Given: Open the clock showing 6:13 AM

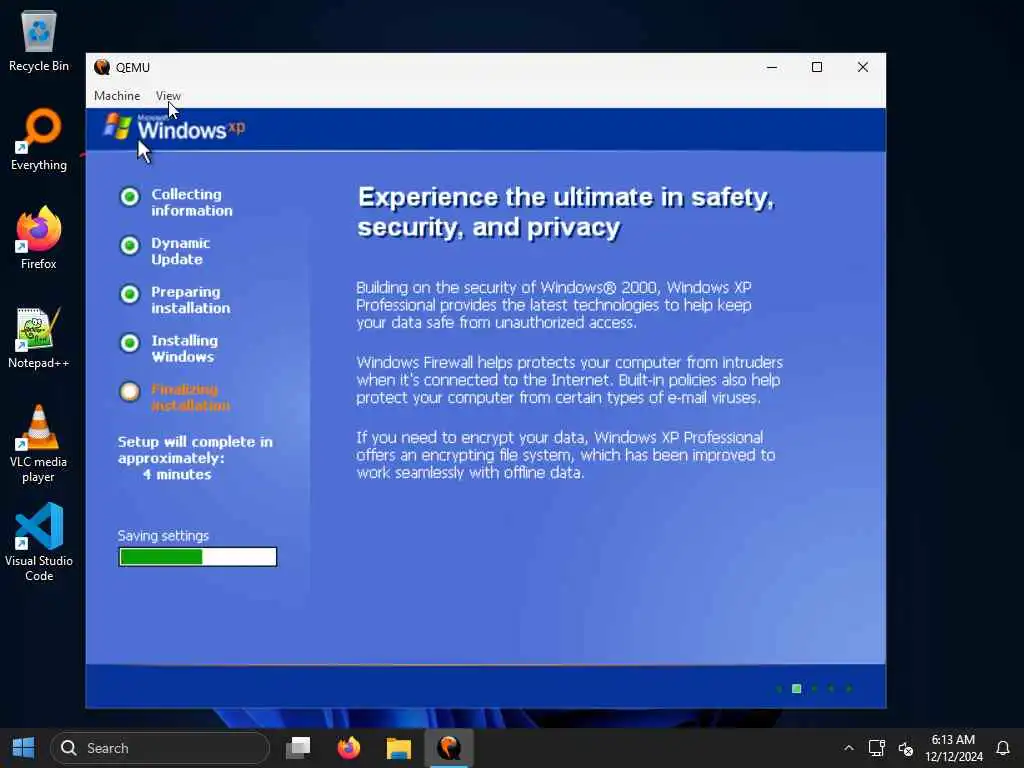Looking at the screenshot, I should (953, 748).
